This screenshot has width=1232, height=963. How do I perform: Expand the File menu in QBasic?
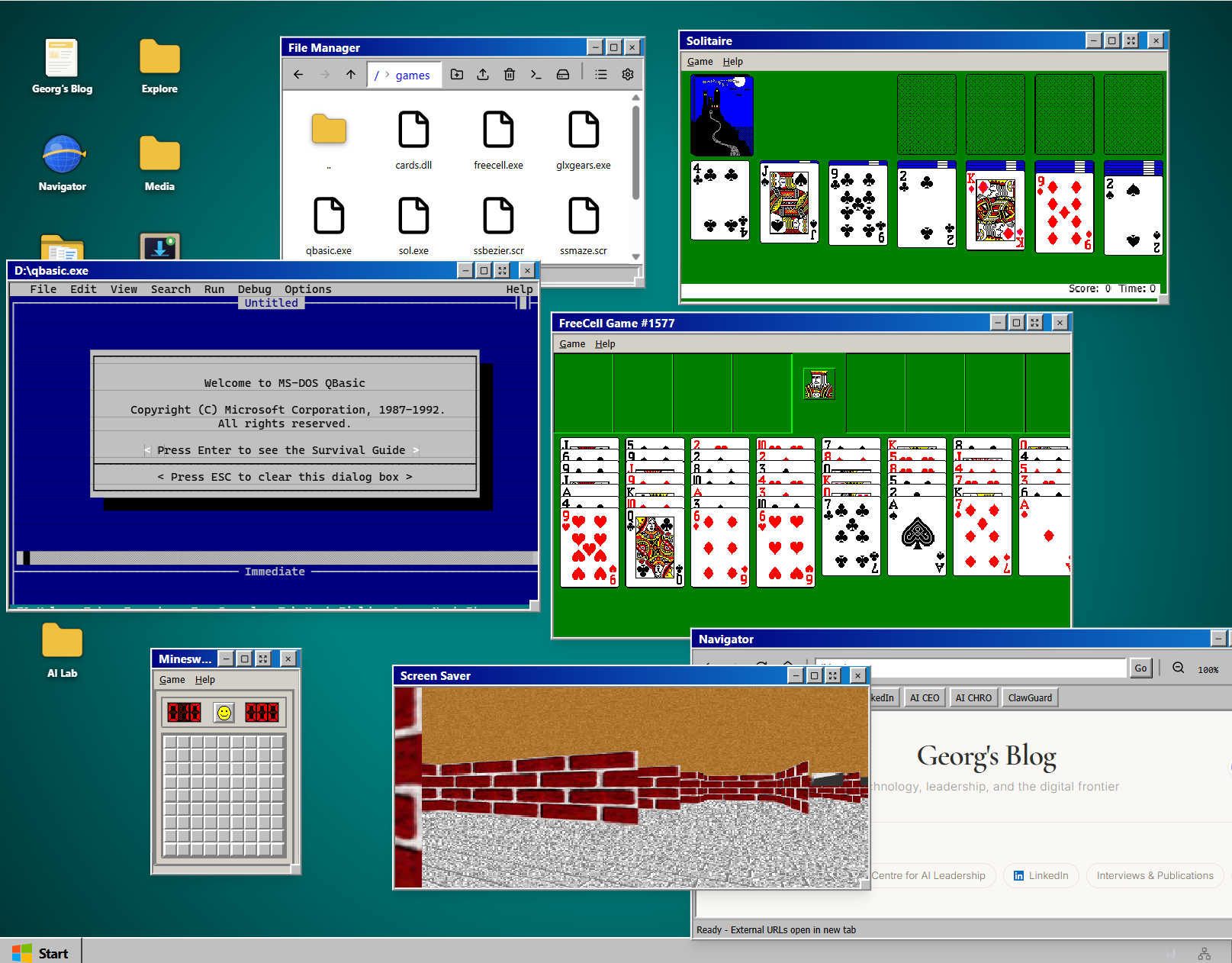click(x=43, y=289)
